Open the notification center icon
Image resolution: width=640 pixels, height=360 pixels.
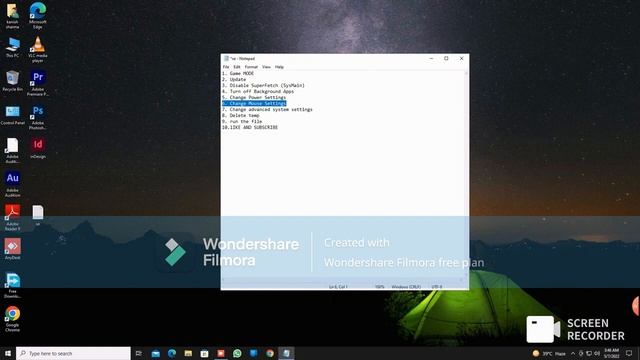(629, 353)
